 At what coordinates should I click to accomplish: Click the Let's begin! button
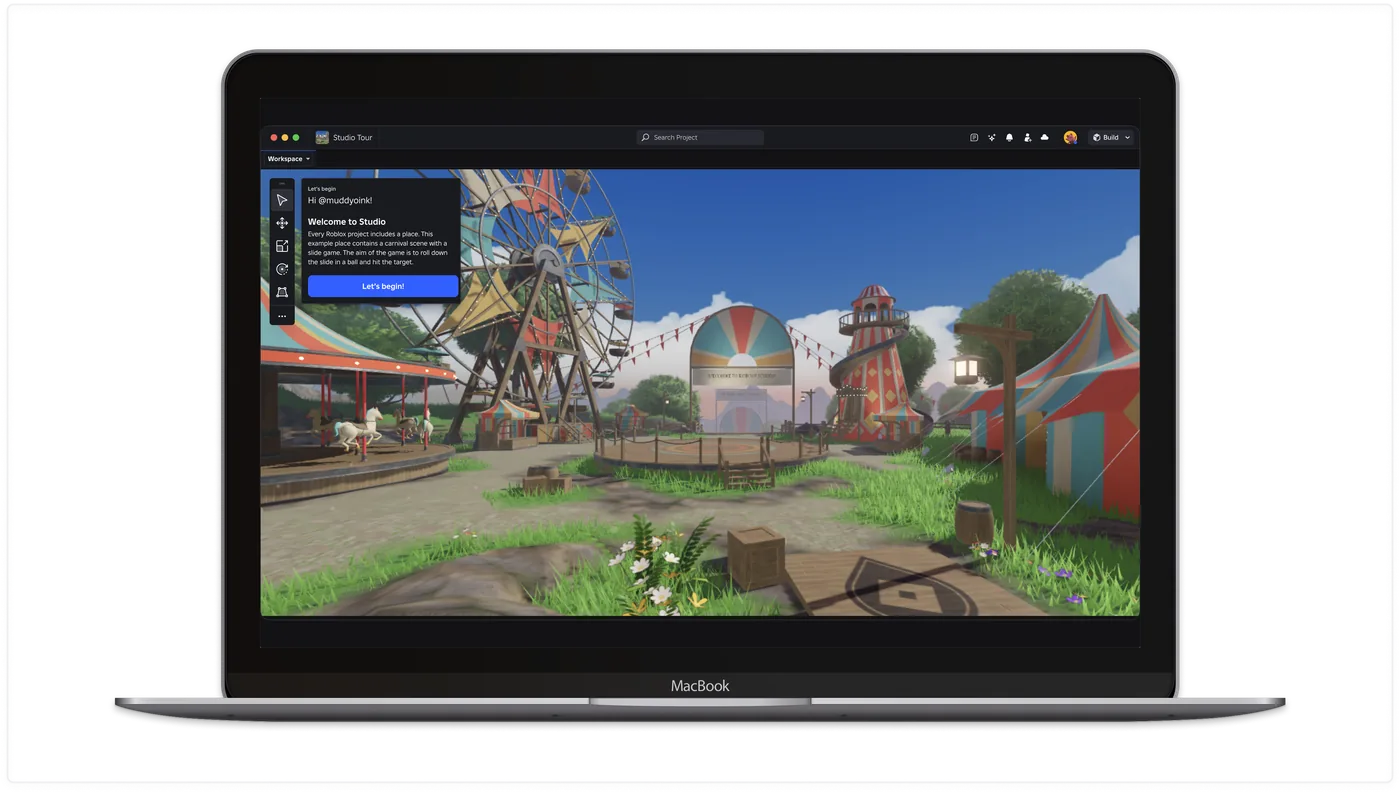click(383, 286)
